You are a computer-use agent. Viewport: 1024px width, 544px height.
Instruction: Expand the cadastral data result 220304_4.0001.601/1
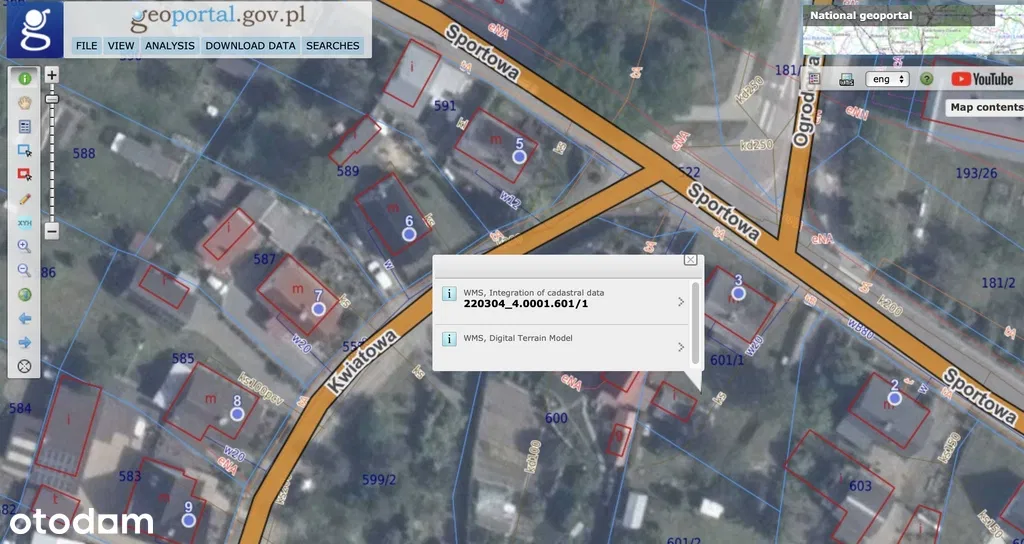pyautogui.click(x=680, y=301)
